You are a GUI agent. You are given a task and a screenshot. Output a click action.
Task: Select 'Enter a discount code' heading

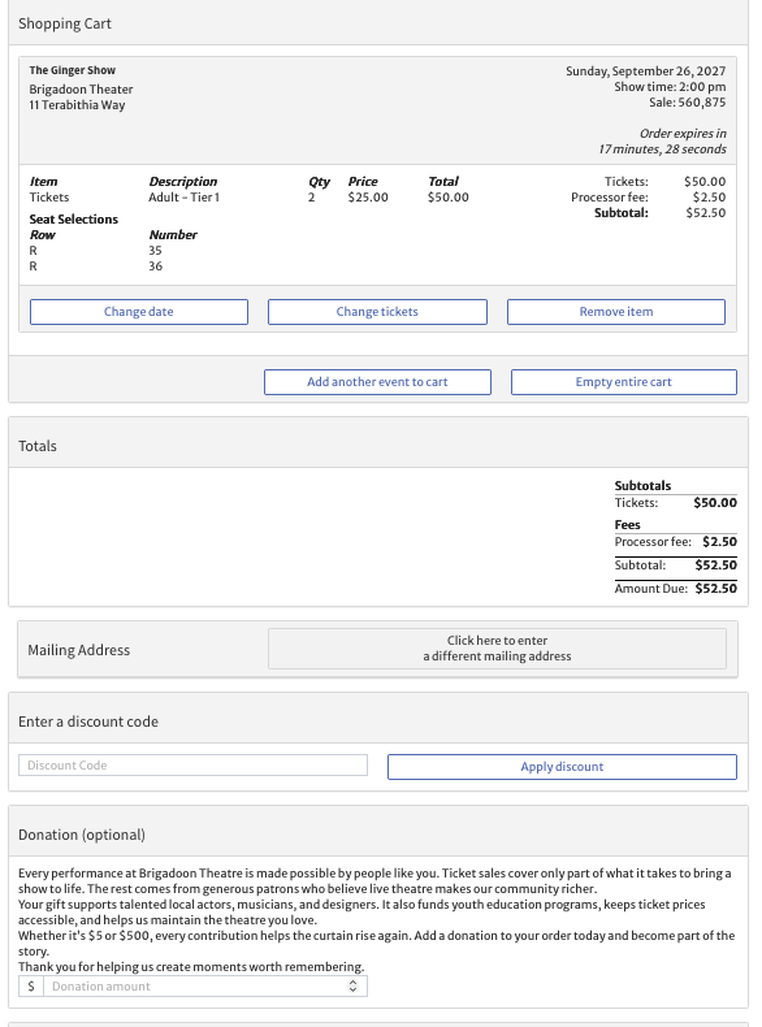pos(88,722)
